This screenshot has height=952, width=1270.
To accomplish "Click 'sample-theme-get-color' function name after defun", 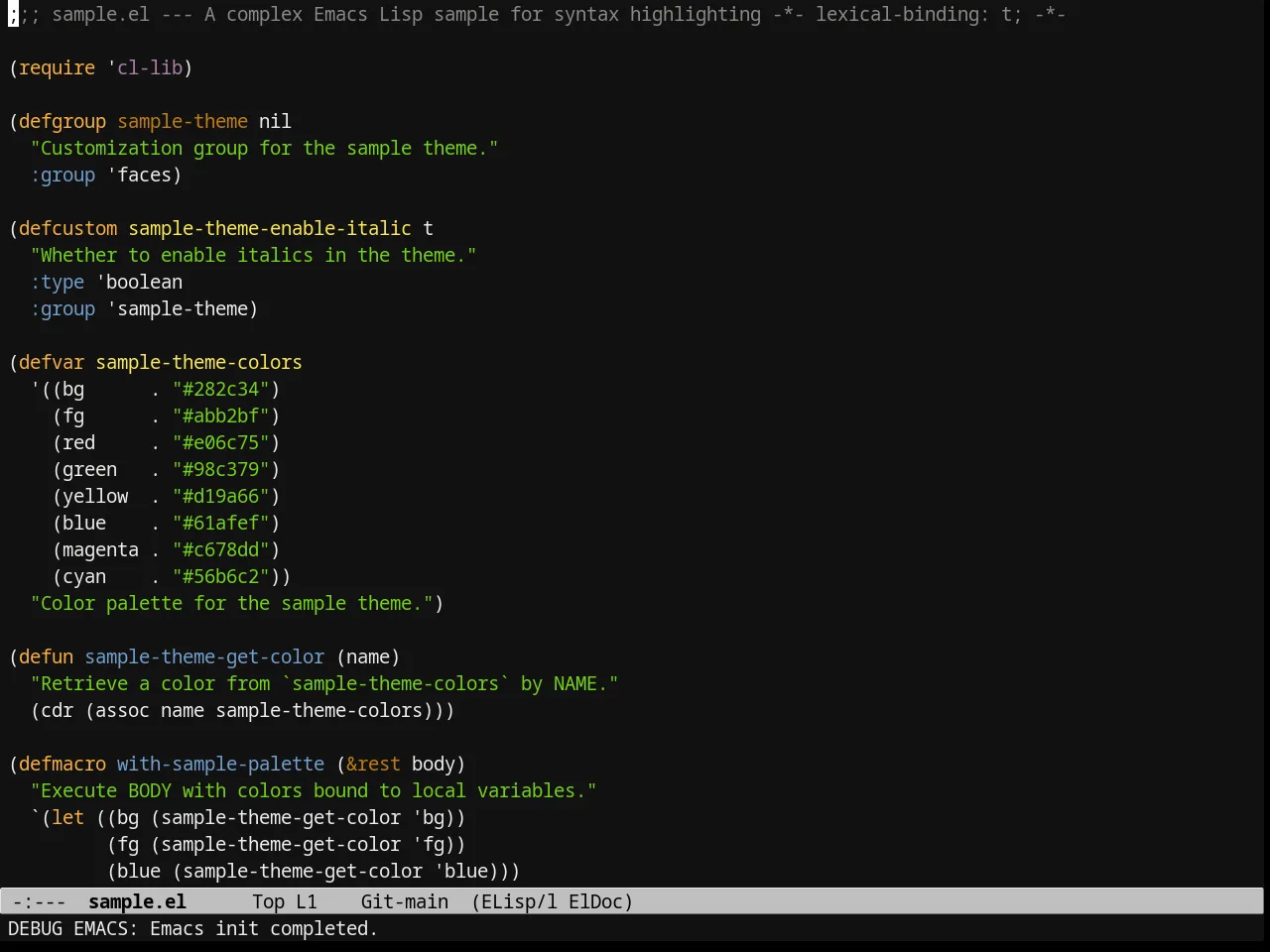I will pyautogui.click(x=204, y=656).
